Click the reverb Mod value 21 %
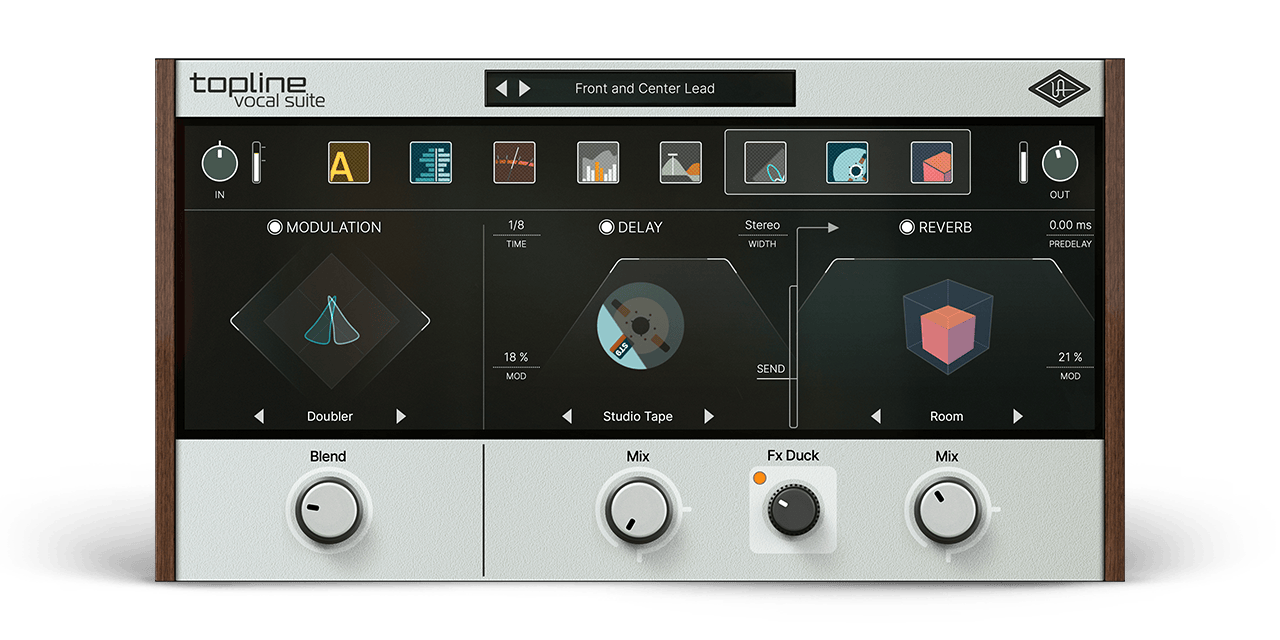The image size is (1280, 640). pos(1070,357)
